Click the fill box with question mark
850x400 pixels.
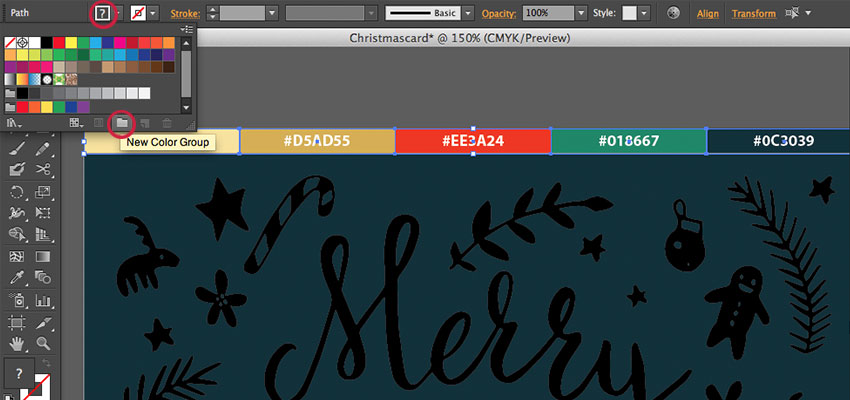[x=102, y=14]
